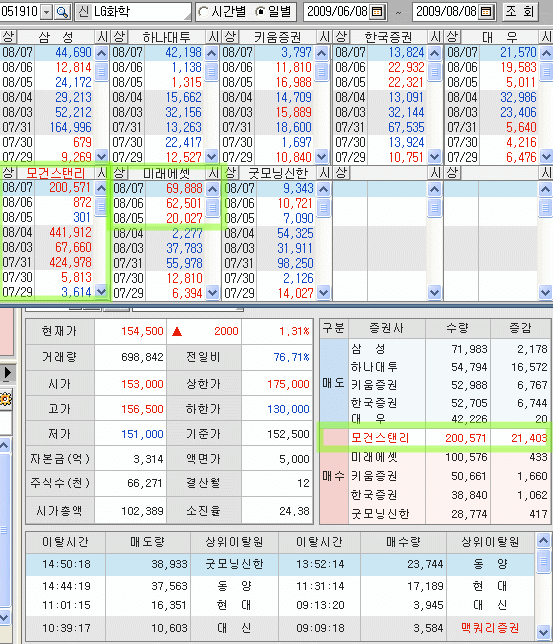Viewport: 553px width, 644px height.
Task: Select the 14:50:18 이탈시간 row
Action: coord(280,564)
